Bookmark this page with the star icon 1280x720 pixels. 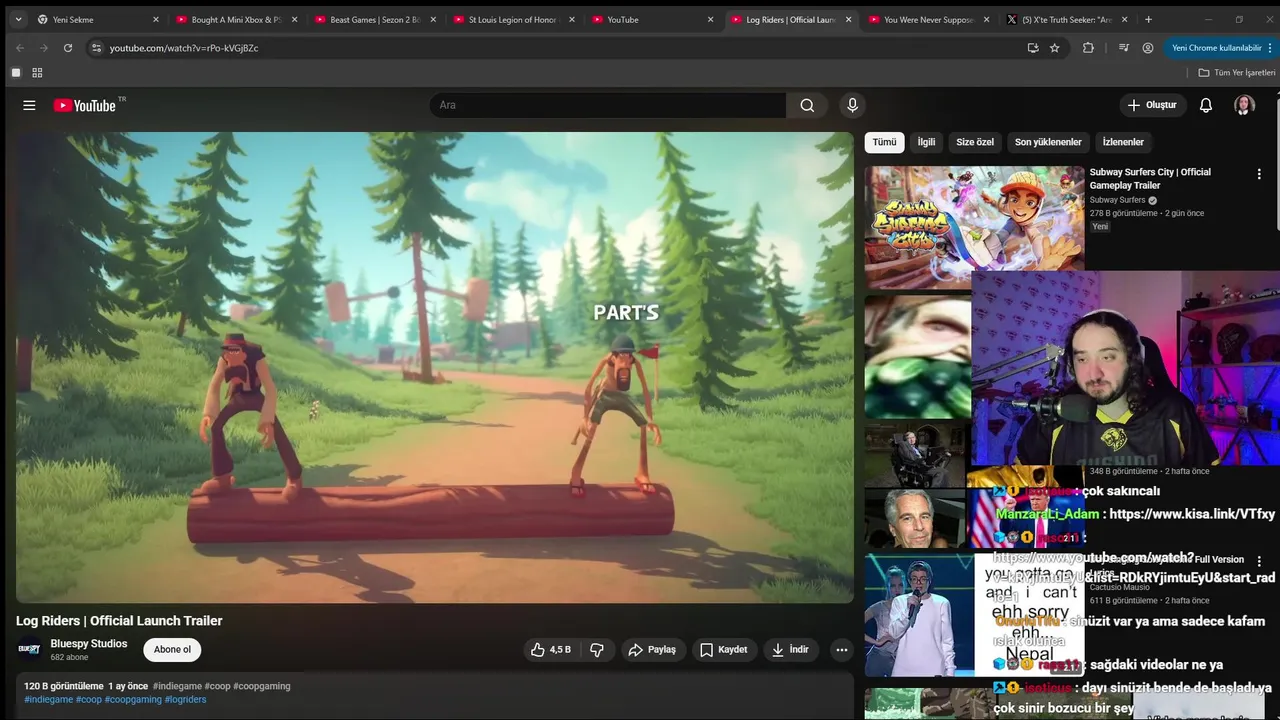pyautogui.click(x=1054, y=48)
